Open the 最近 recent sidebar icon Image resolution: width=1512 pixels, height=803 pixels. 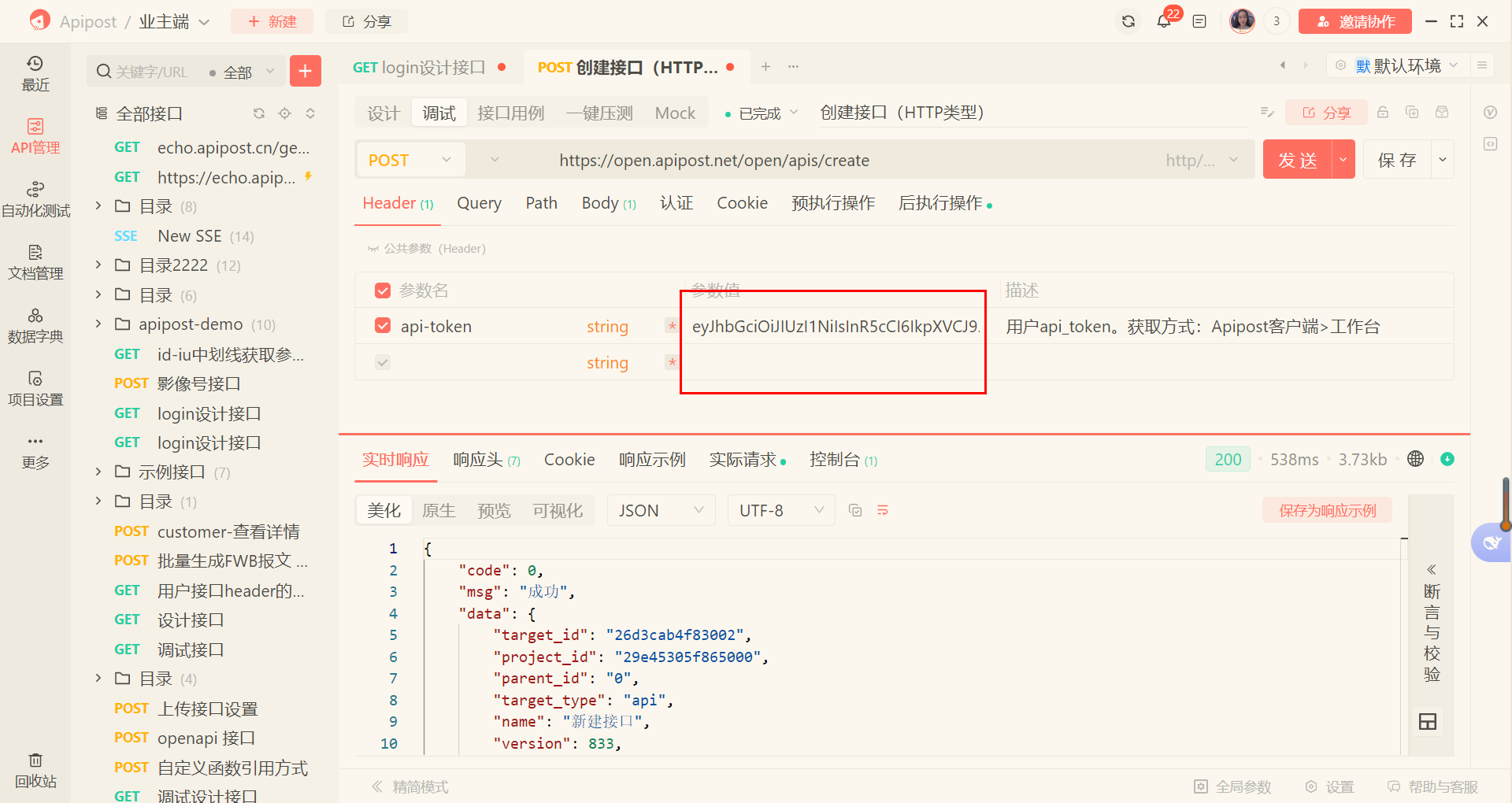pyautogui.click(x=35, y=73)
